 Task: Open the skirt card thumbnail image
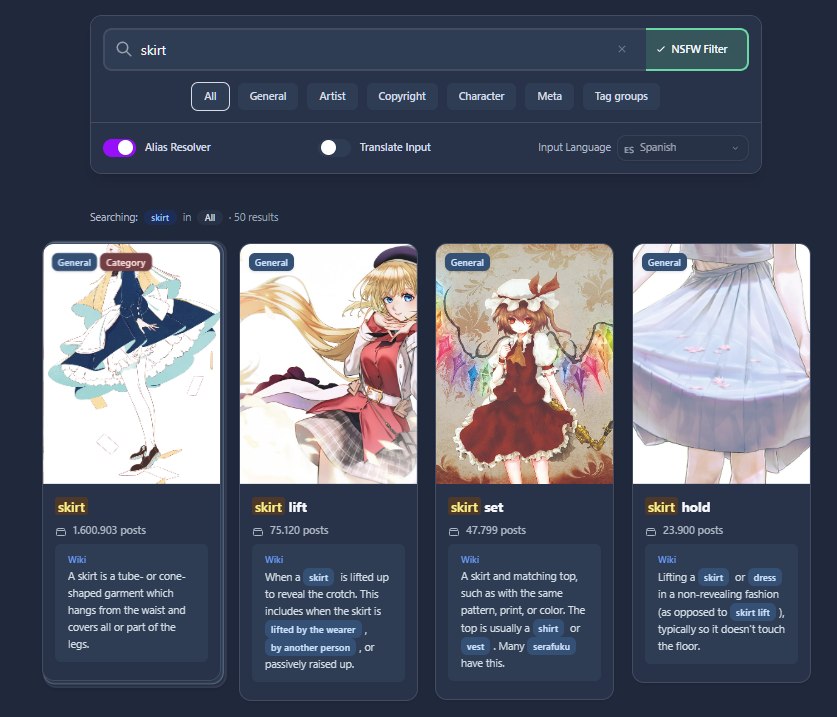(x=131, y=364)
